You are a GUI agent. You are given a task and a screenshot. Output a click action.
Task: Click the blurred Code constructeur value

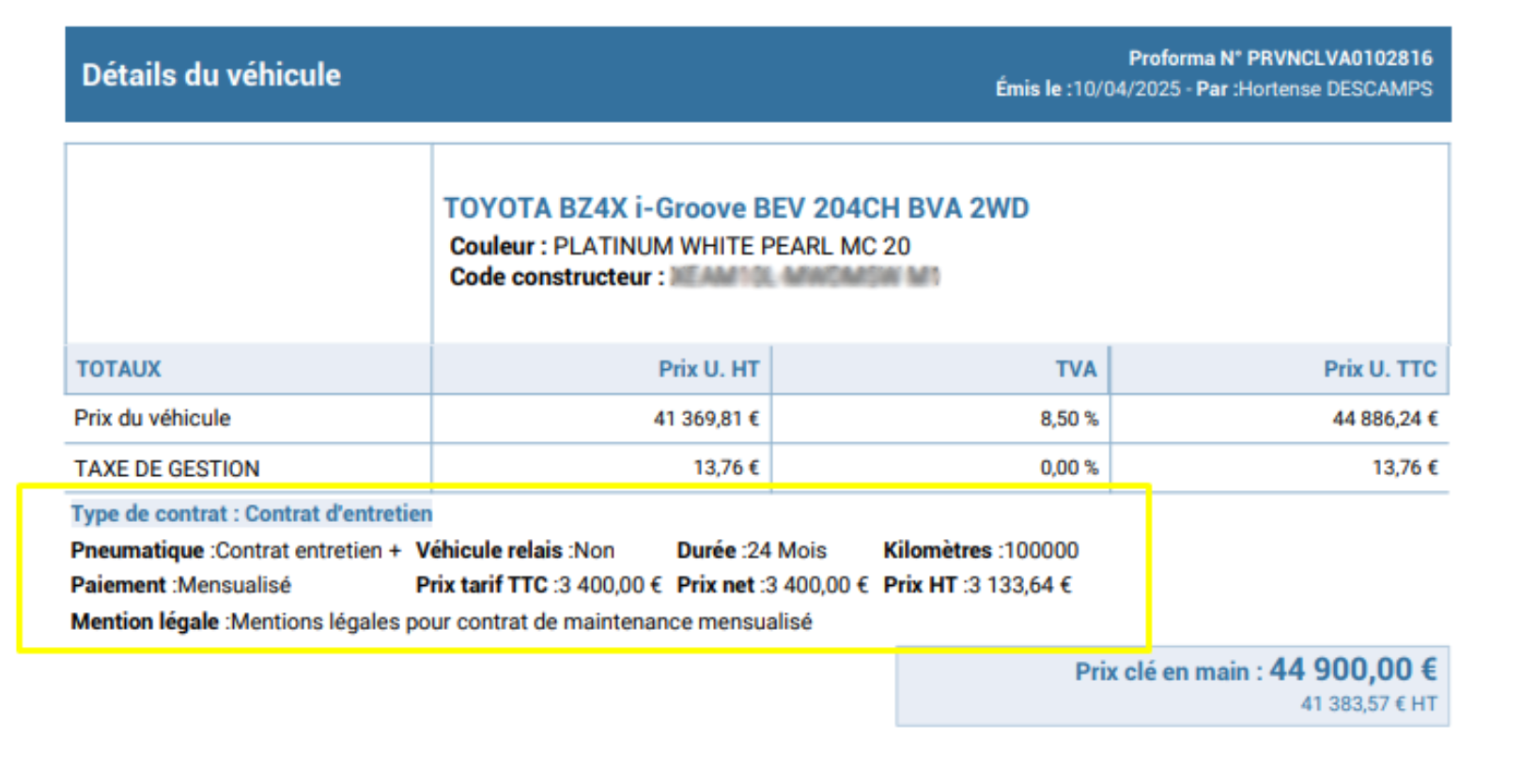point(805,277)
